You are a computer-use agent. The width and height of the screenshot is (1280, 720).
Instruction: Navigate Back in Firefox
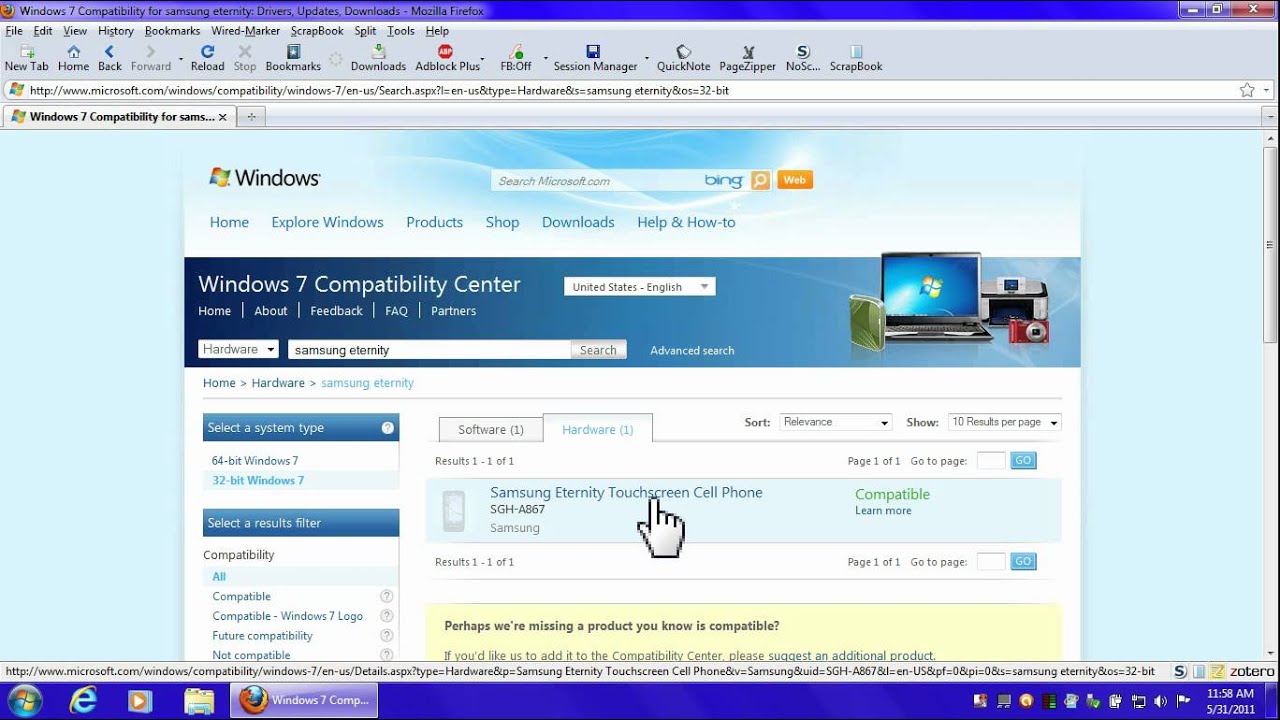110,58
